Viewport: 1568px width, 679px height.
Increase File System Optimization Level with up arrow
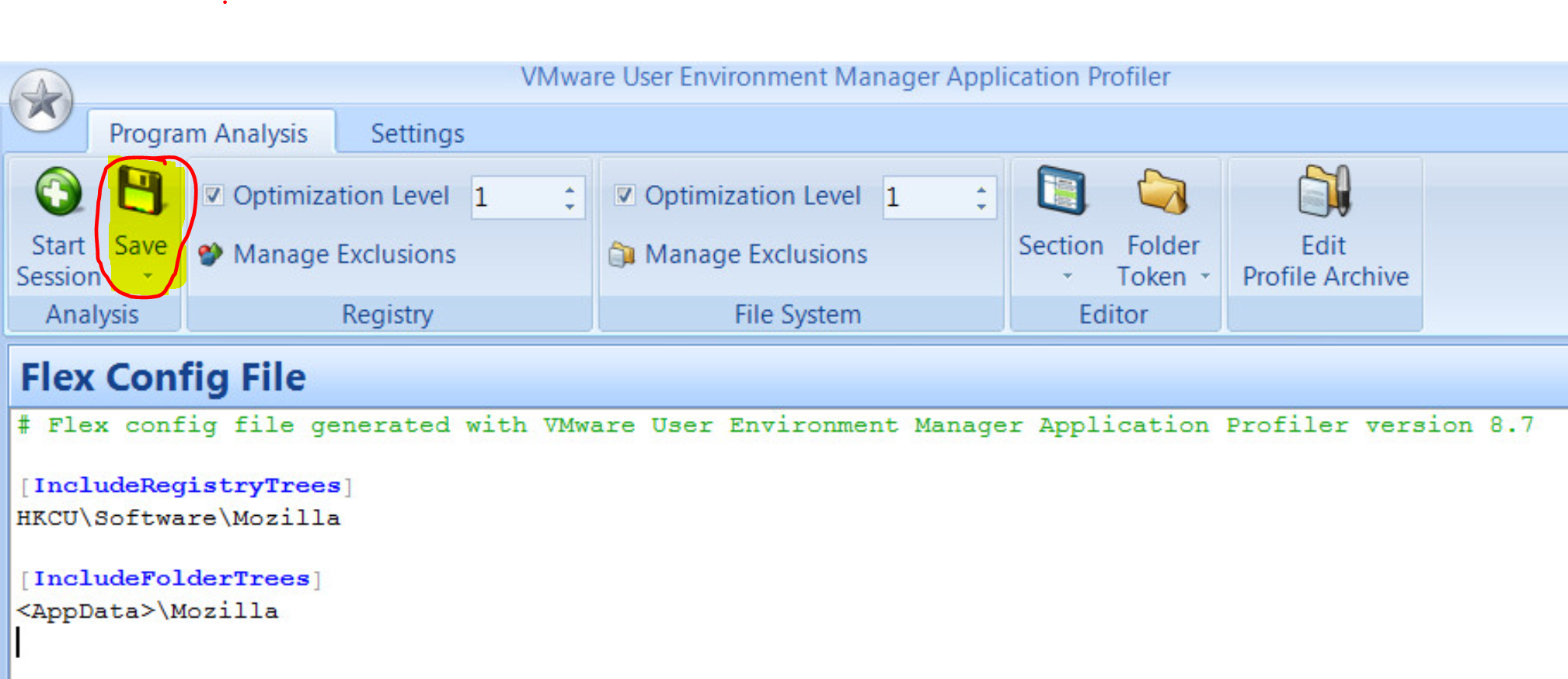(981, 188)
